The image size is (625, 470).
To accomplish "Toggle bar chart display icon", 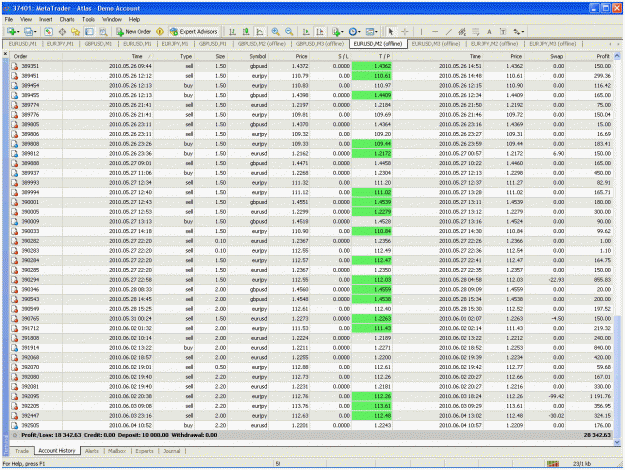I will tap(232, 31).
